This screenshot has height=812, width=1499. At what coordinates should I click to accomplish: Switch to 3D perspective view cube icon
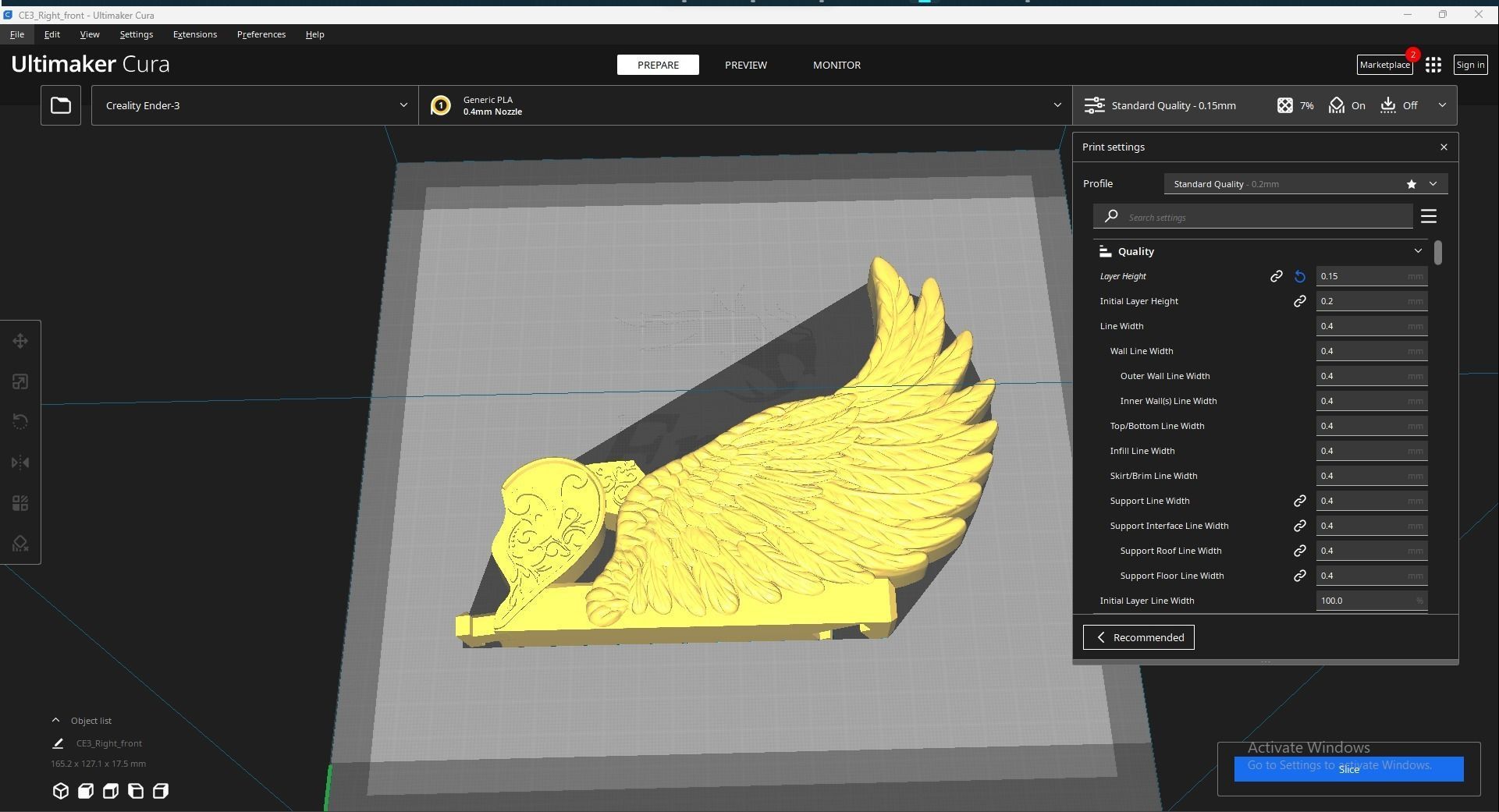[60, 791]
